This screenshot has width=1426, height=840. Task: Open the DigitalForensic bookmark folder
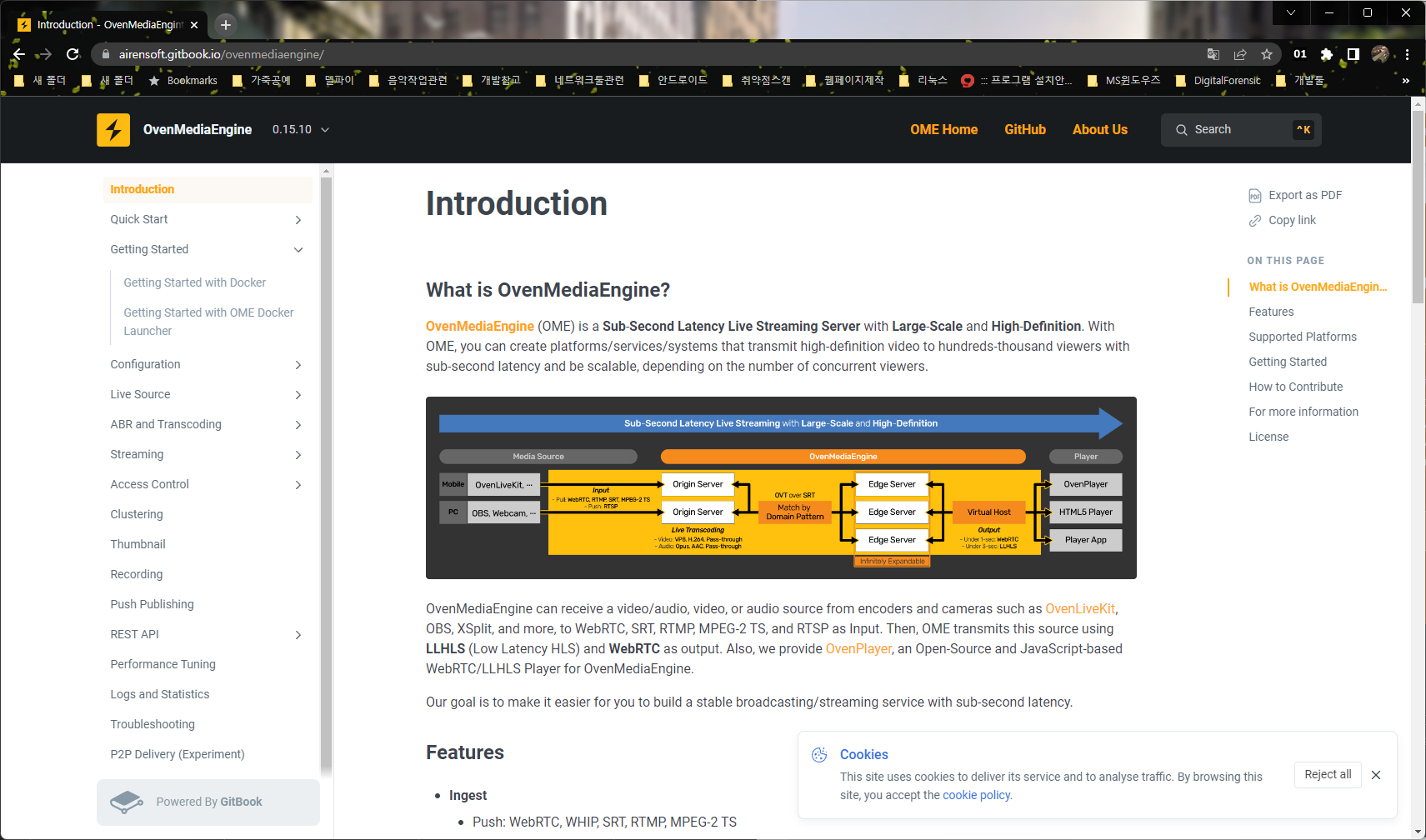point(1218,81)
